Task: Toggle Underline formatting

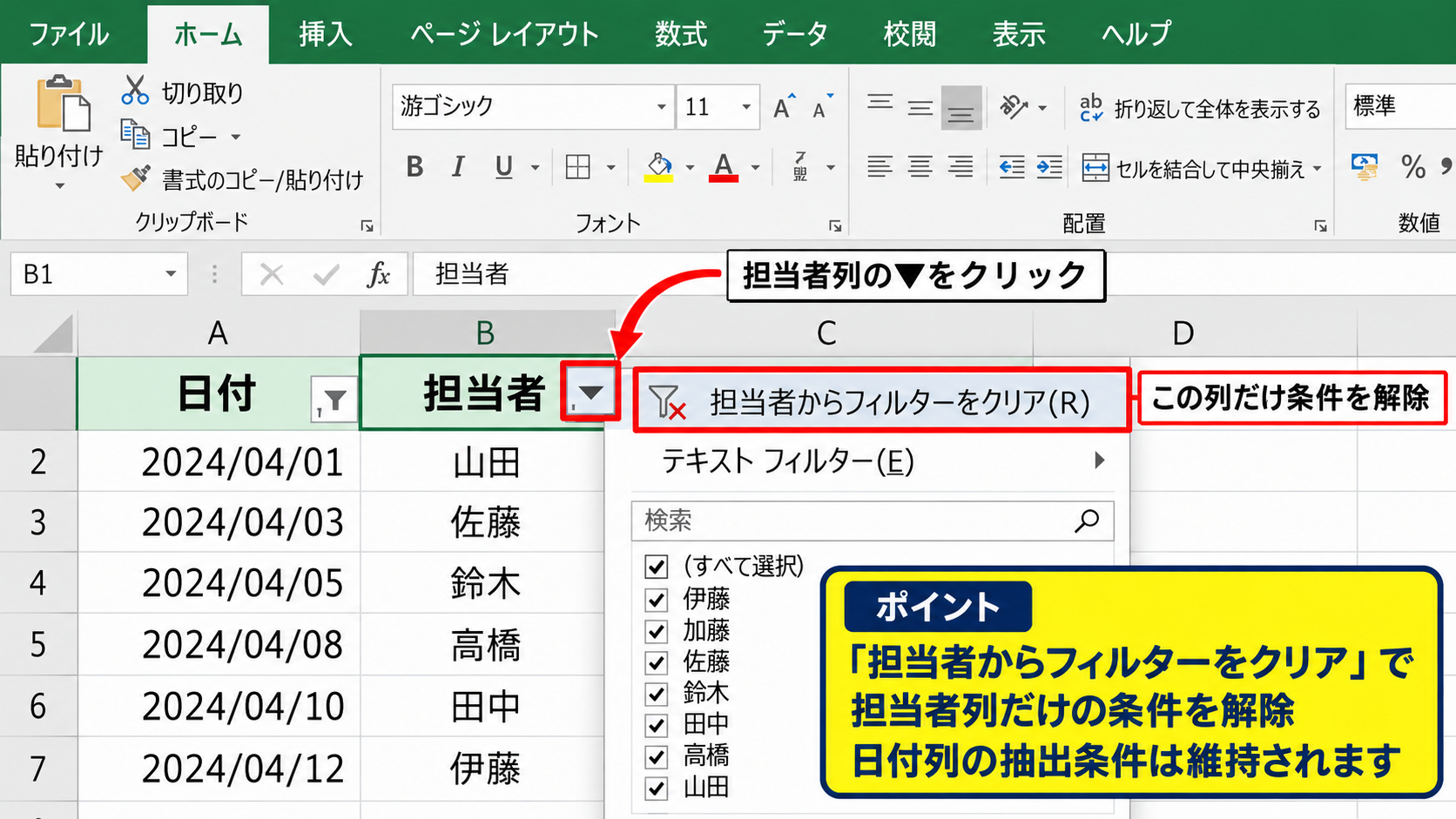Action: point(503,166)
